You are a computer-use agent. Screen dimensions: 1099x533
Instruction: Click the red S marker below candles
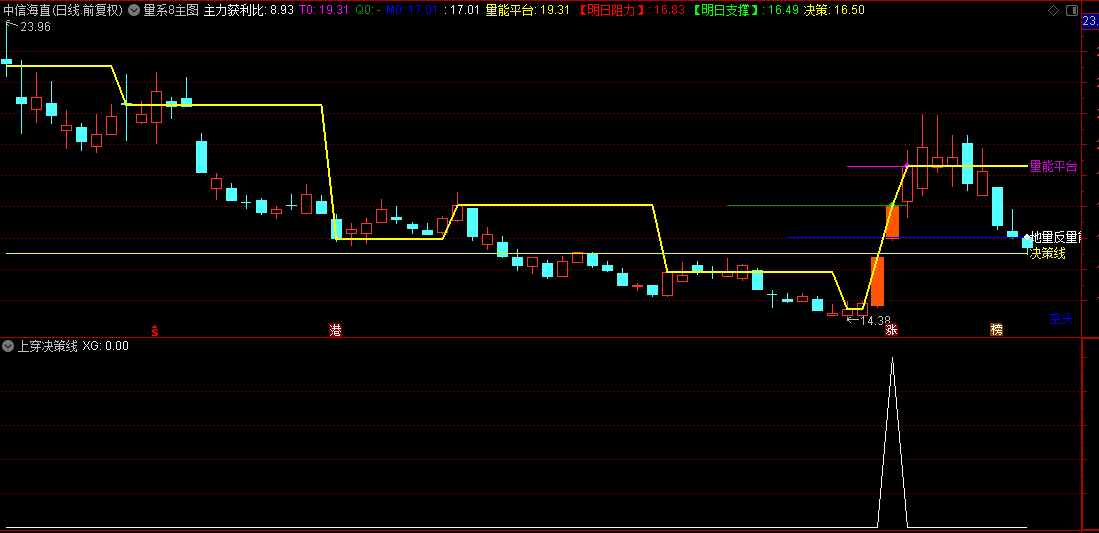[155, 330]
